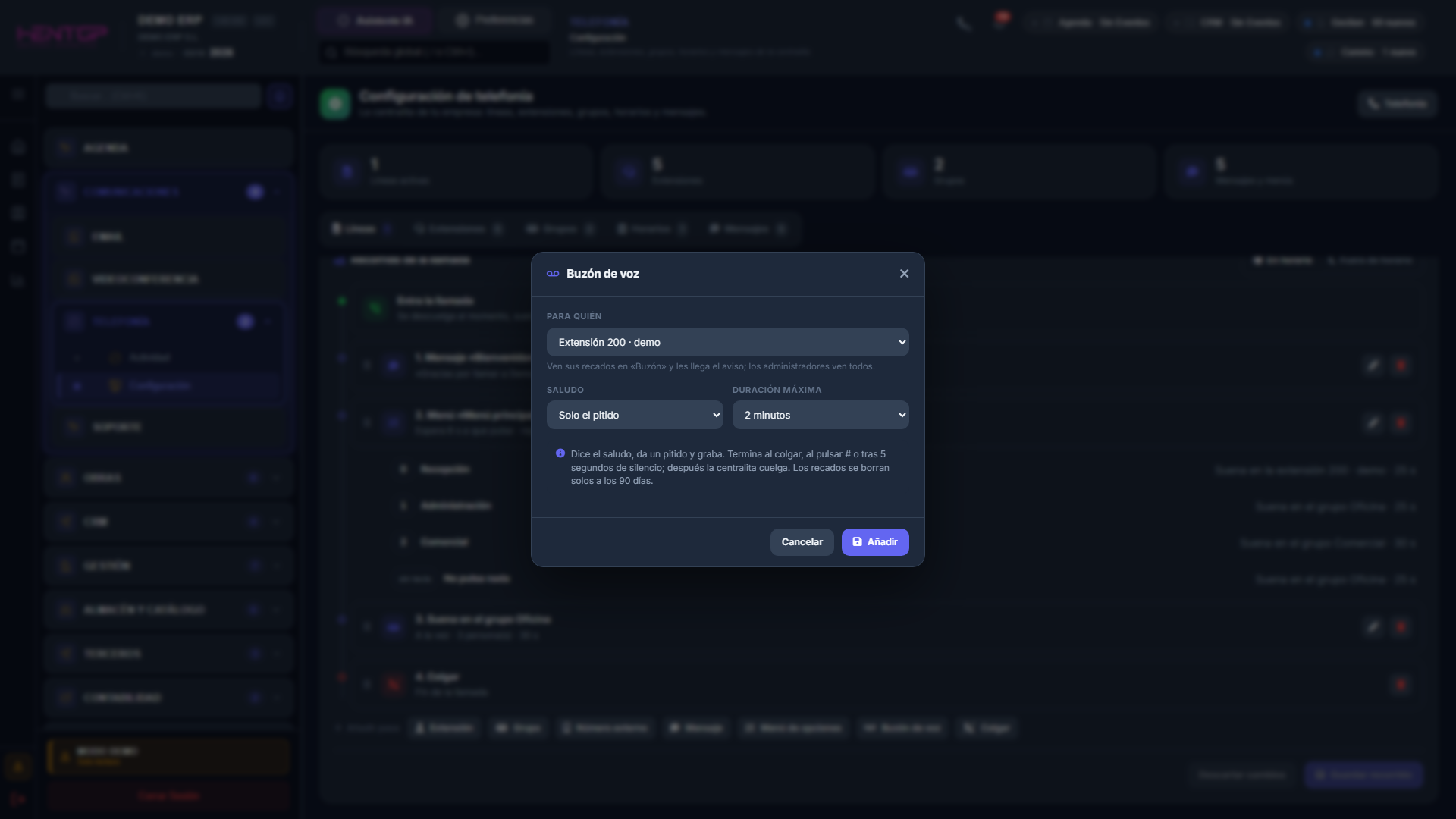Screen dimensions: 1456x819
Task: Open the Saludo dropdown showing Solo el pitido
Action: [x=635, y=415]
